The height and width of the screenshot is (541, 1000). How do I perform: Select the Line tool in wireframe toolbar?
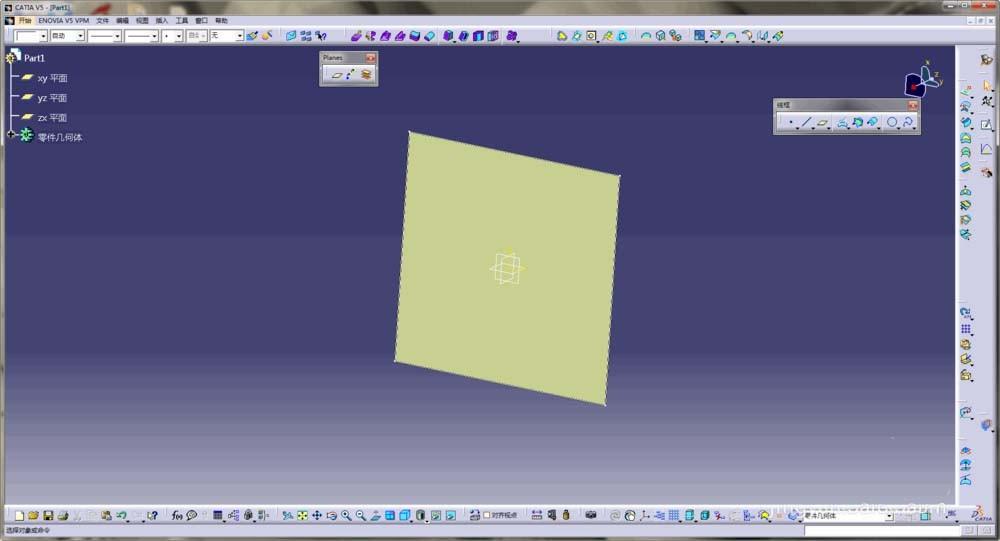coord(805,123)
